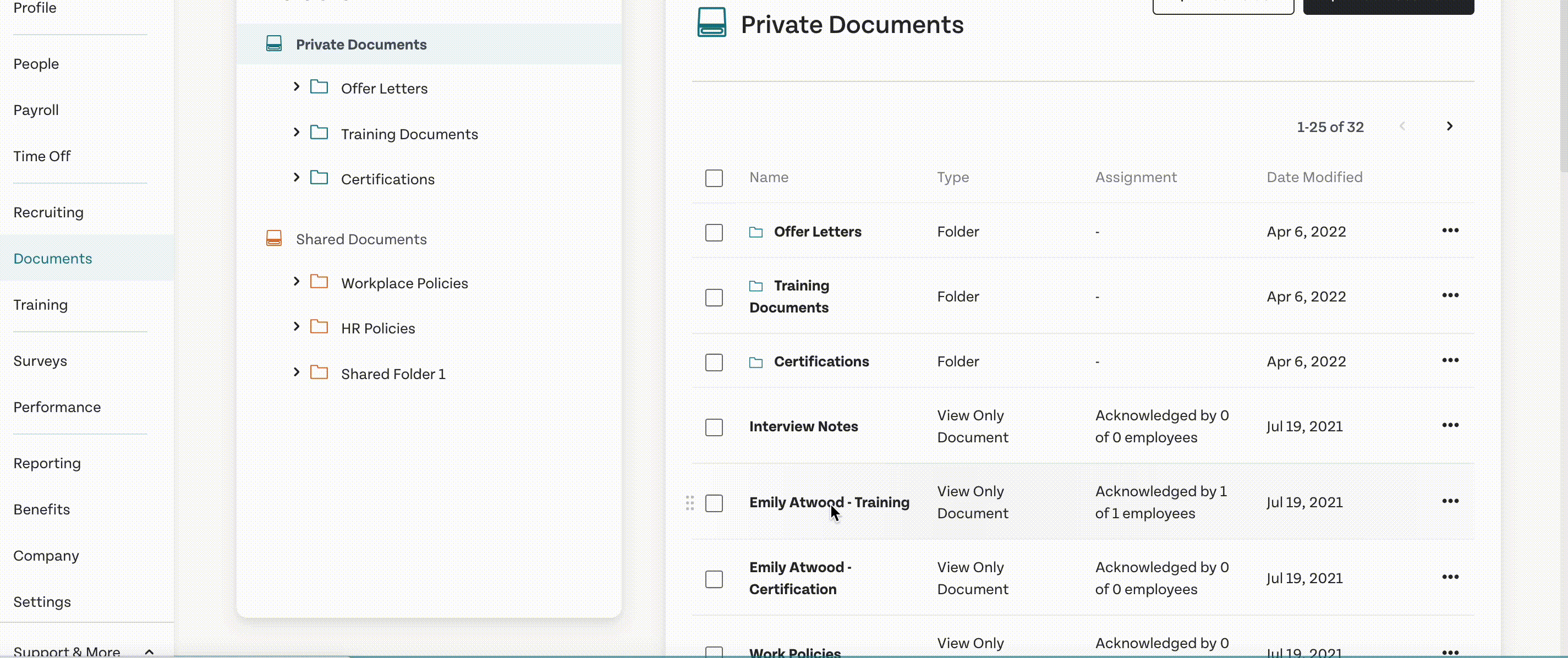Open the Certifications folder in table

pos(821,361)
